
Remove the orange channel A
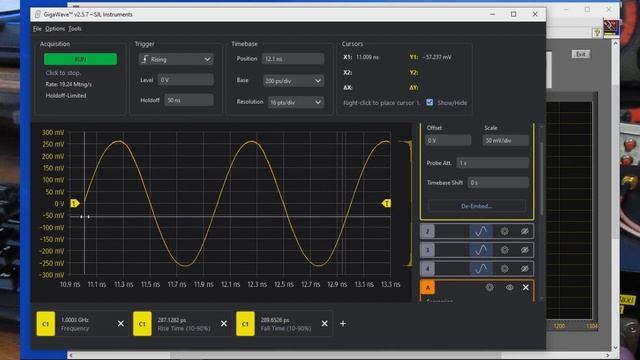tap(526, 287)
